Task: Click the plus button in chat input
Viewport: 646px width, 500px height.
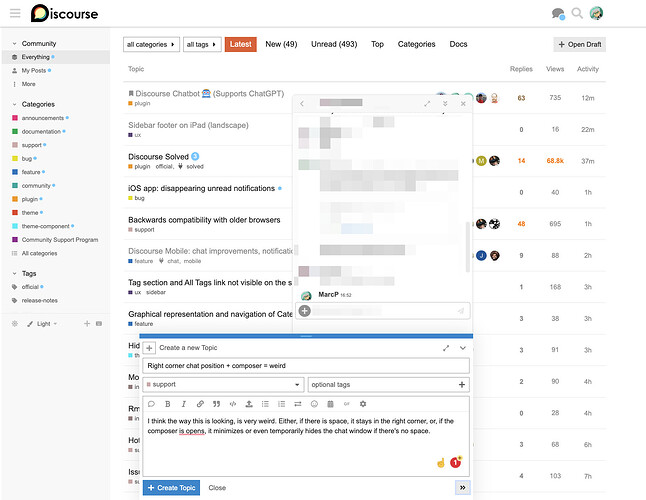Action: (305, 311)
